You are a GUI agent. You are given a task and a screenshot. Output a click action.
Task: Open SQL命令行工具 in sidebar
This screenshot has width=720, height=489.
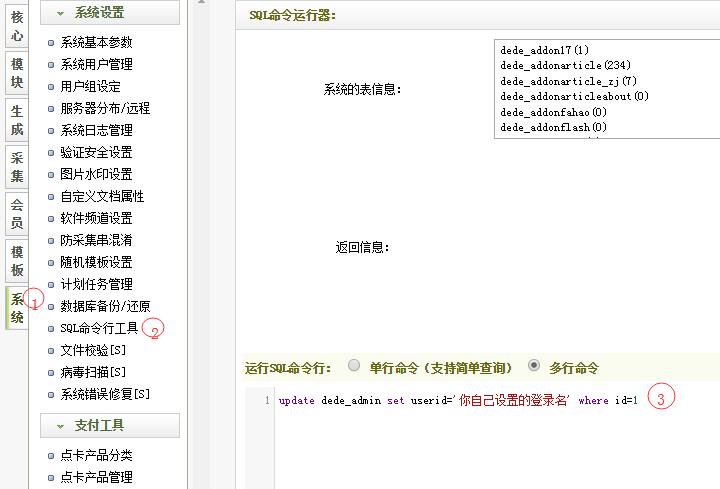point(99,328)
